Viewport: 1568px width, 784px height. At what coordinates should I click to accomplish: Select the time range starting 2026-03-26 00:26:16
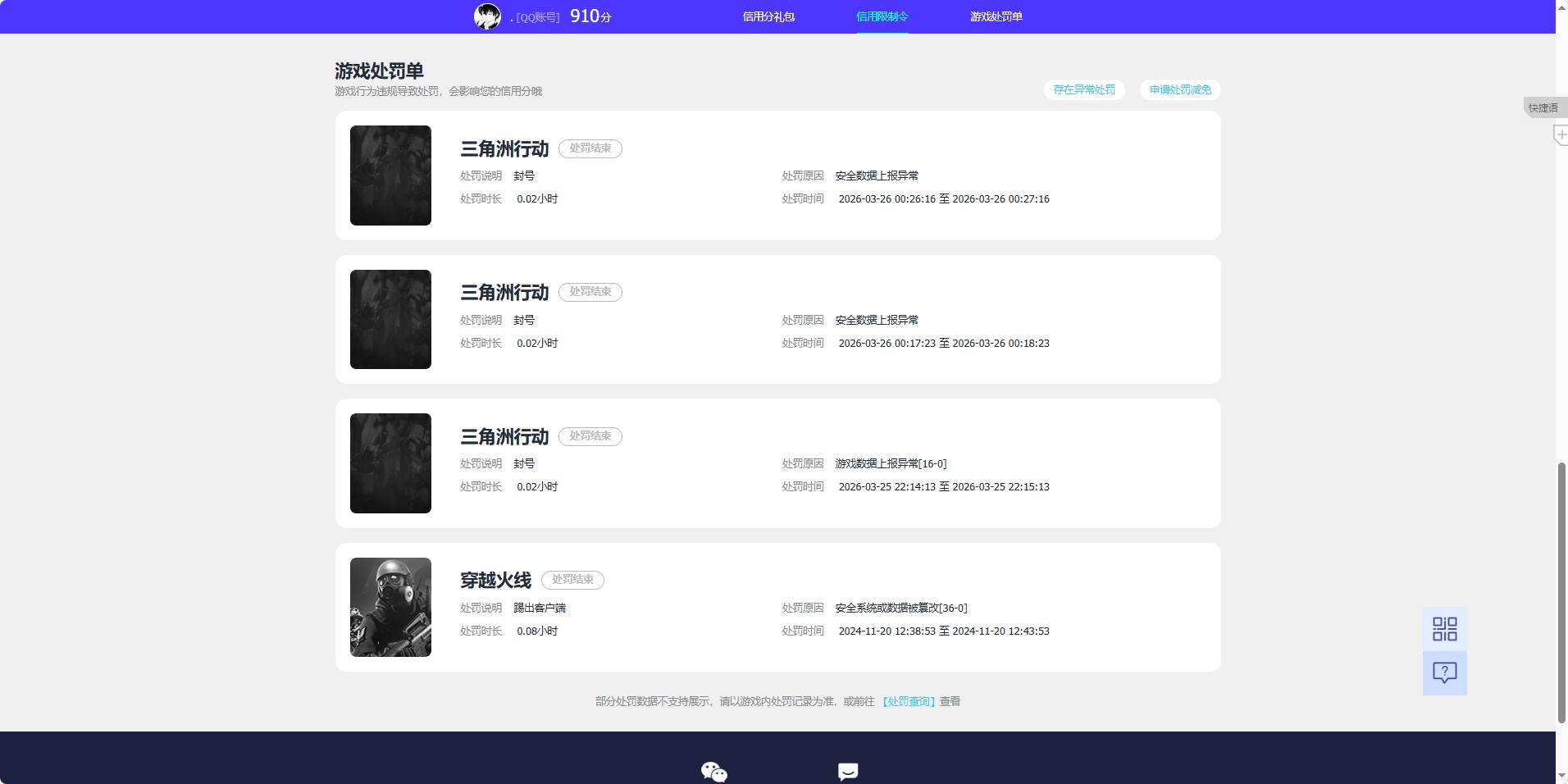pyautogui.click(x=944, y=198)
